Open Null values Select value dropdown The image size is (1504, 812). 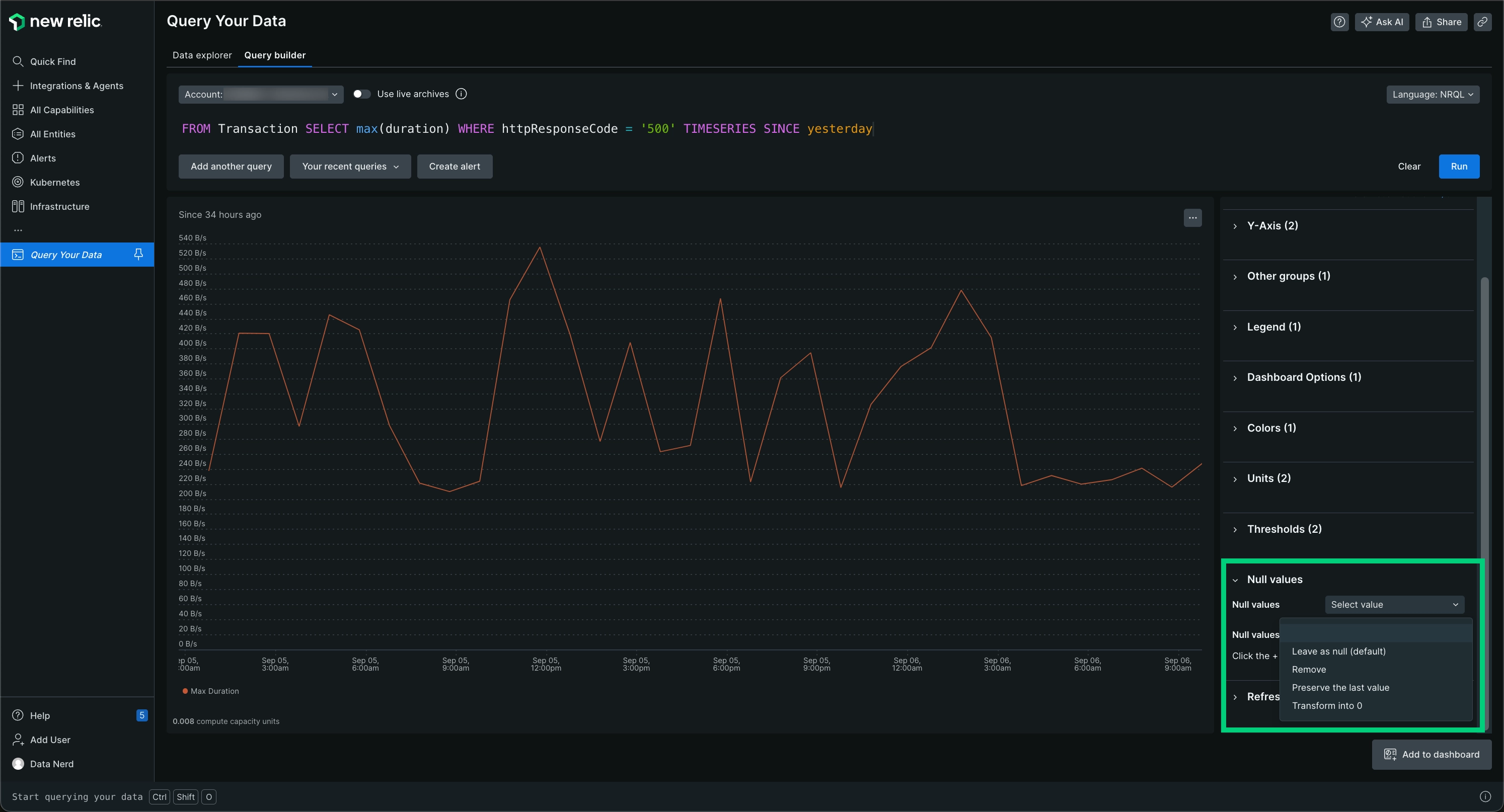1394,604
